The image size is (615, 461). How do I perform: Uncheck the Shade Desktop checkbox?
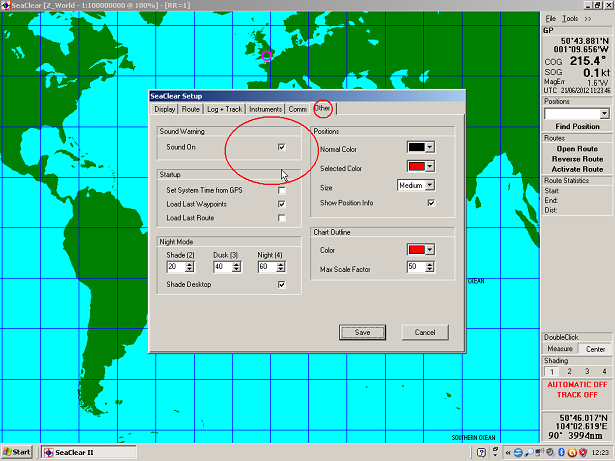(x=282, y=284)
